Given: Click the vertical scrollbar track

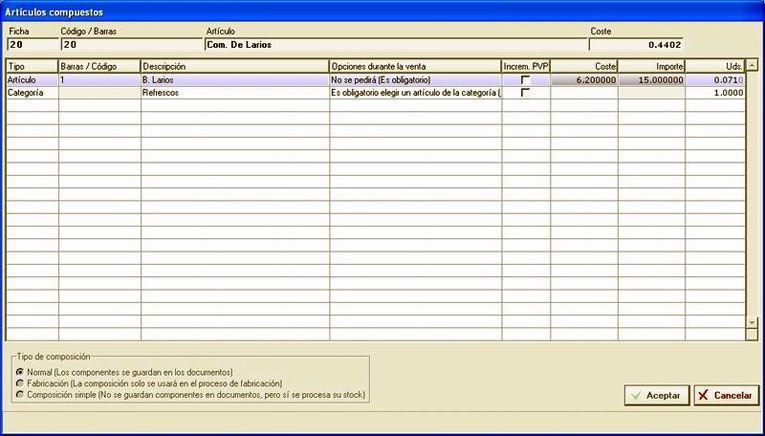Looking at the screenshot, I should [x=752, y=194].
